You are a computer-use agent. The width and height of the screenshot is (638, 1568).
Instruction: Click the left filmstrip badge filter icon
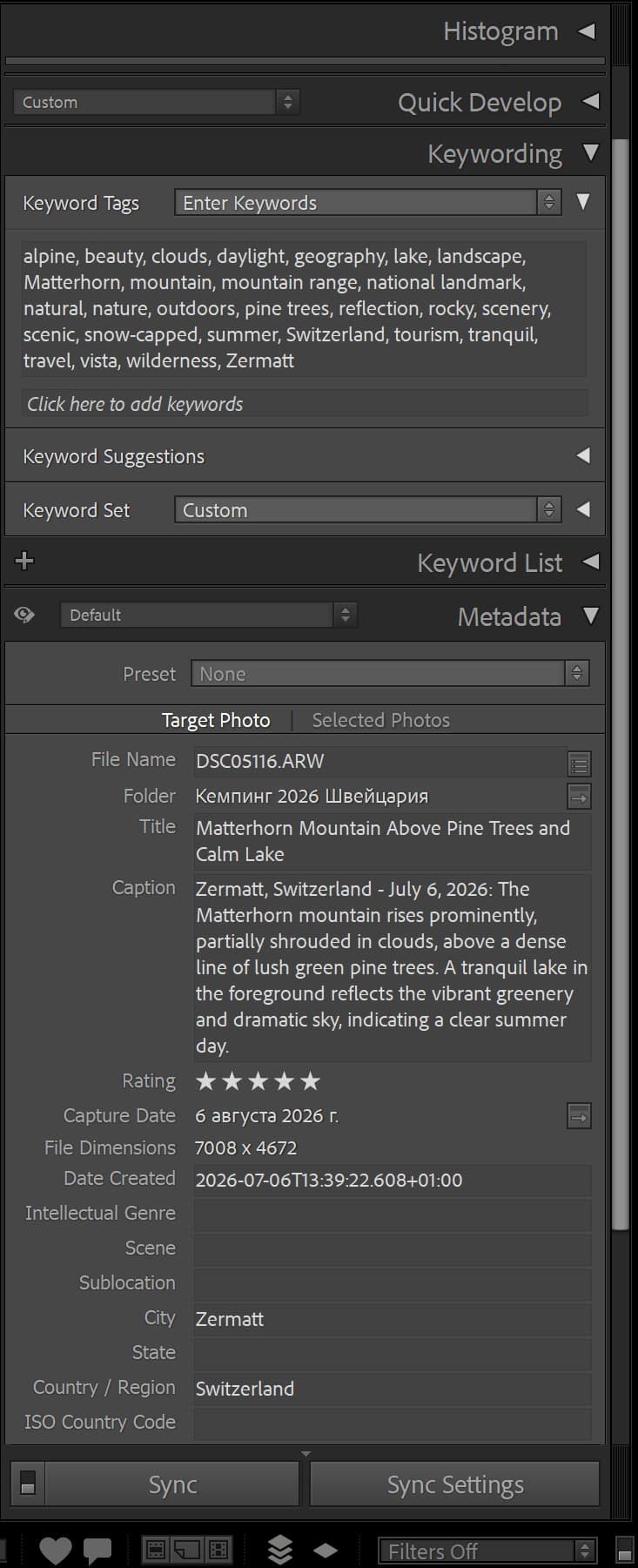point(157,1550)
